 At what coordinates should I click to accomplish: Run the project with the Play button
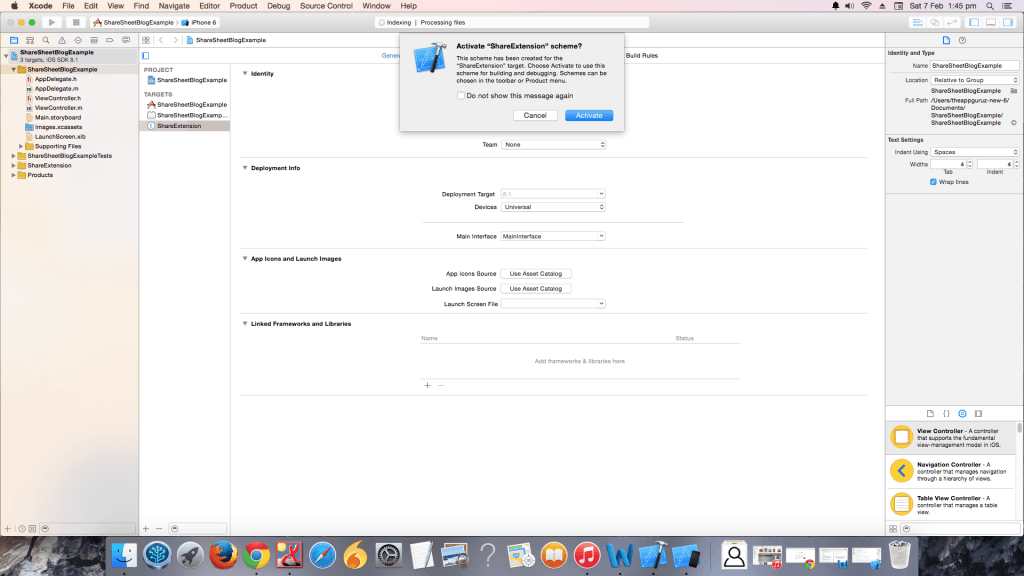tap(52, 22)
